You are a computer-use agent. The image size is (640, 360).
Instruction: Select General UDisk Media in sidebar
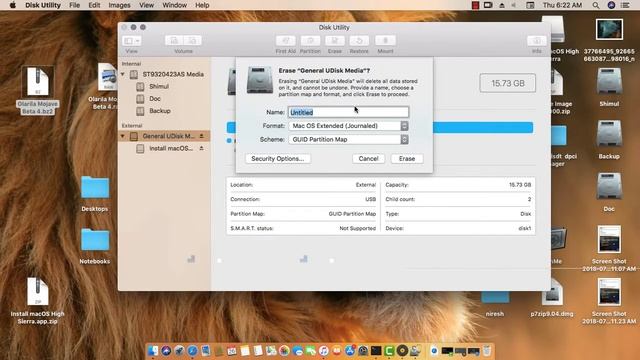tap(168, 136)
